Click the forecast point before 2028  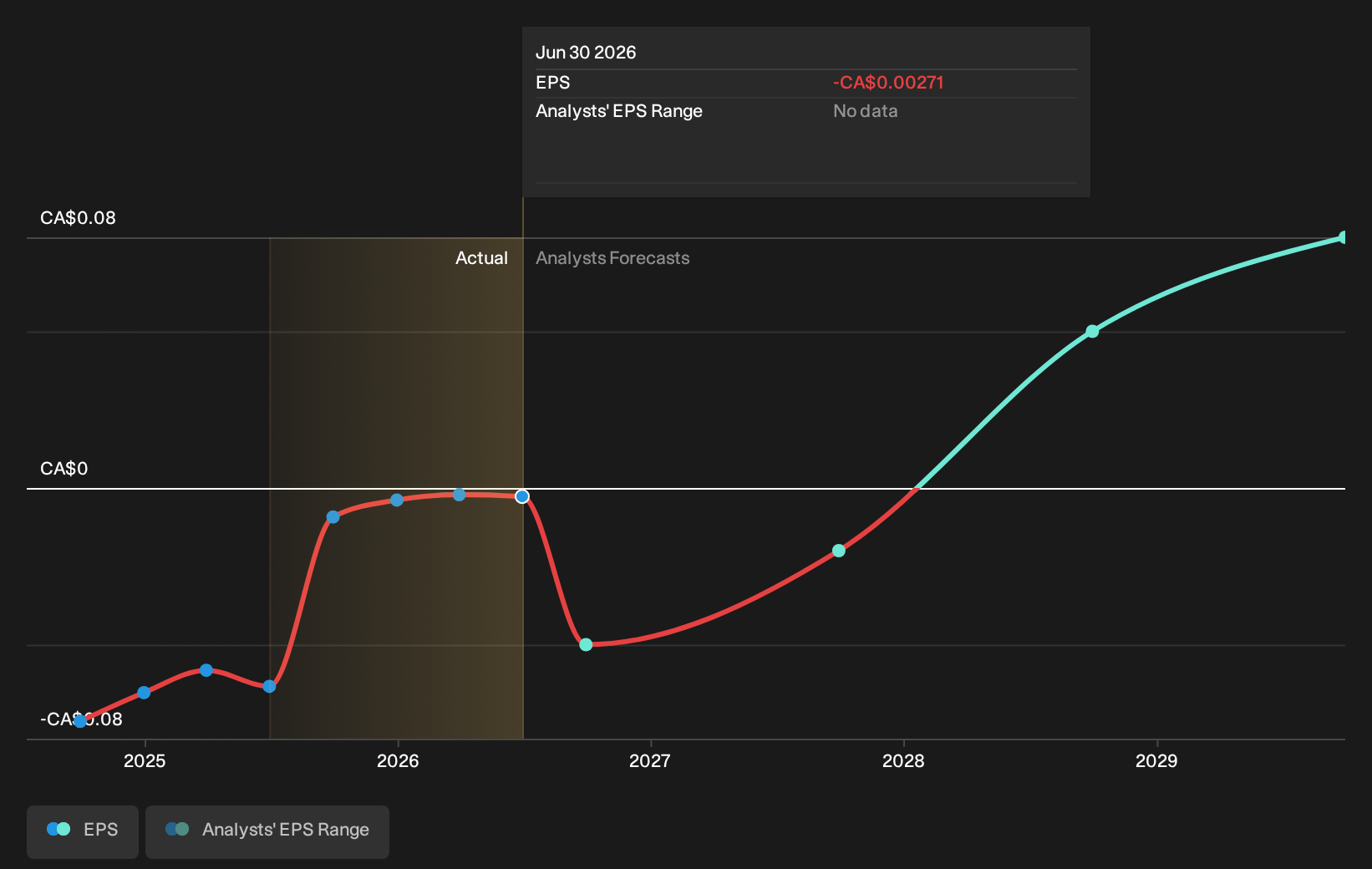(x=839, y=551)
